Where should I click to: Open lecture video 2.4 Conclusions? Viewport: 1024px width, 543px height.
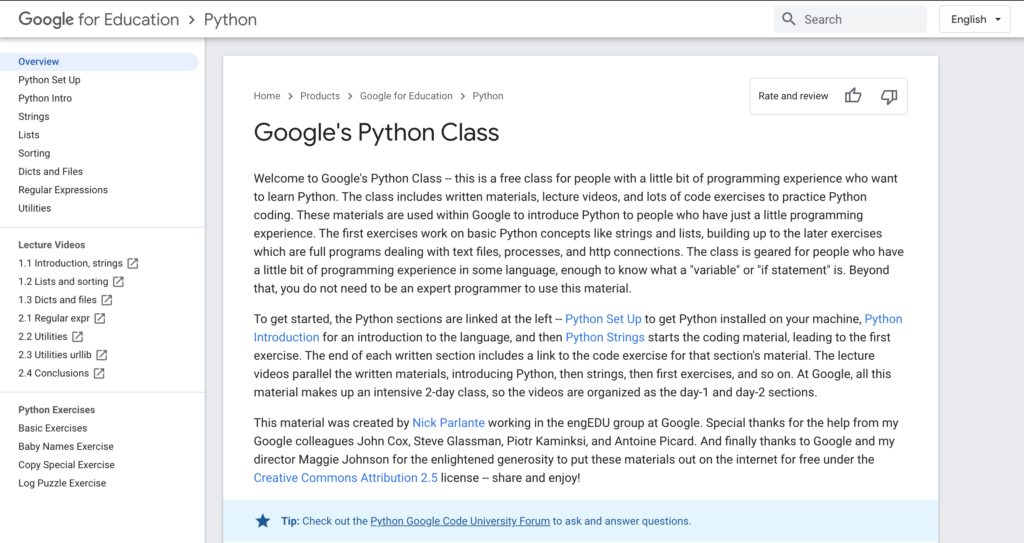tap(54, 373)
